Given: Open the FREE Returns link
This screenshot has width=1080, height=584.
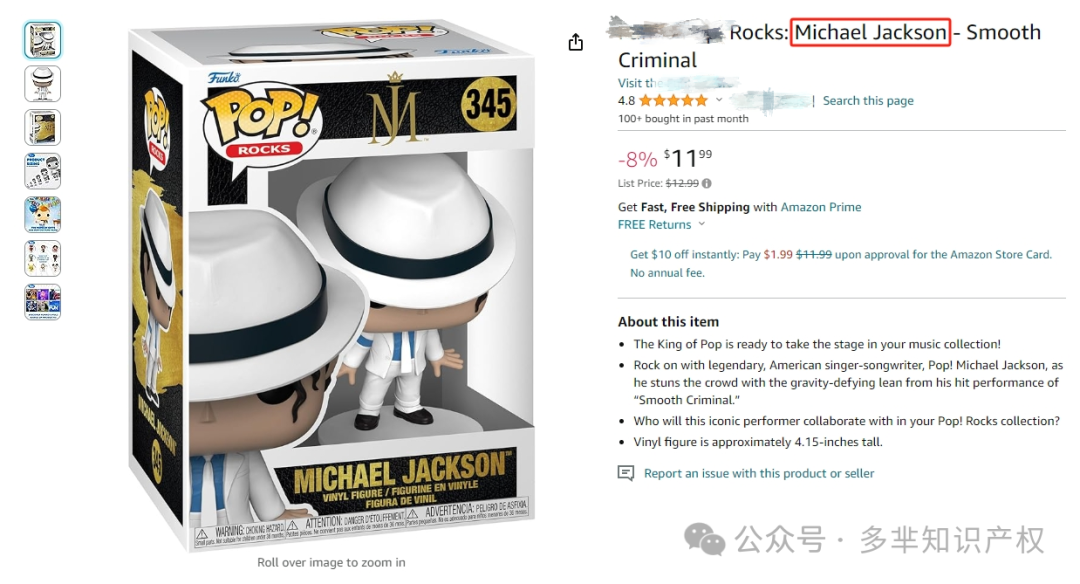Looking at the screenshot, I should pos(654,225).
